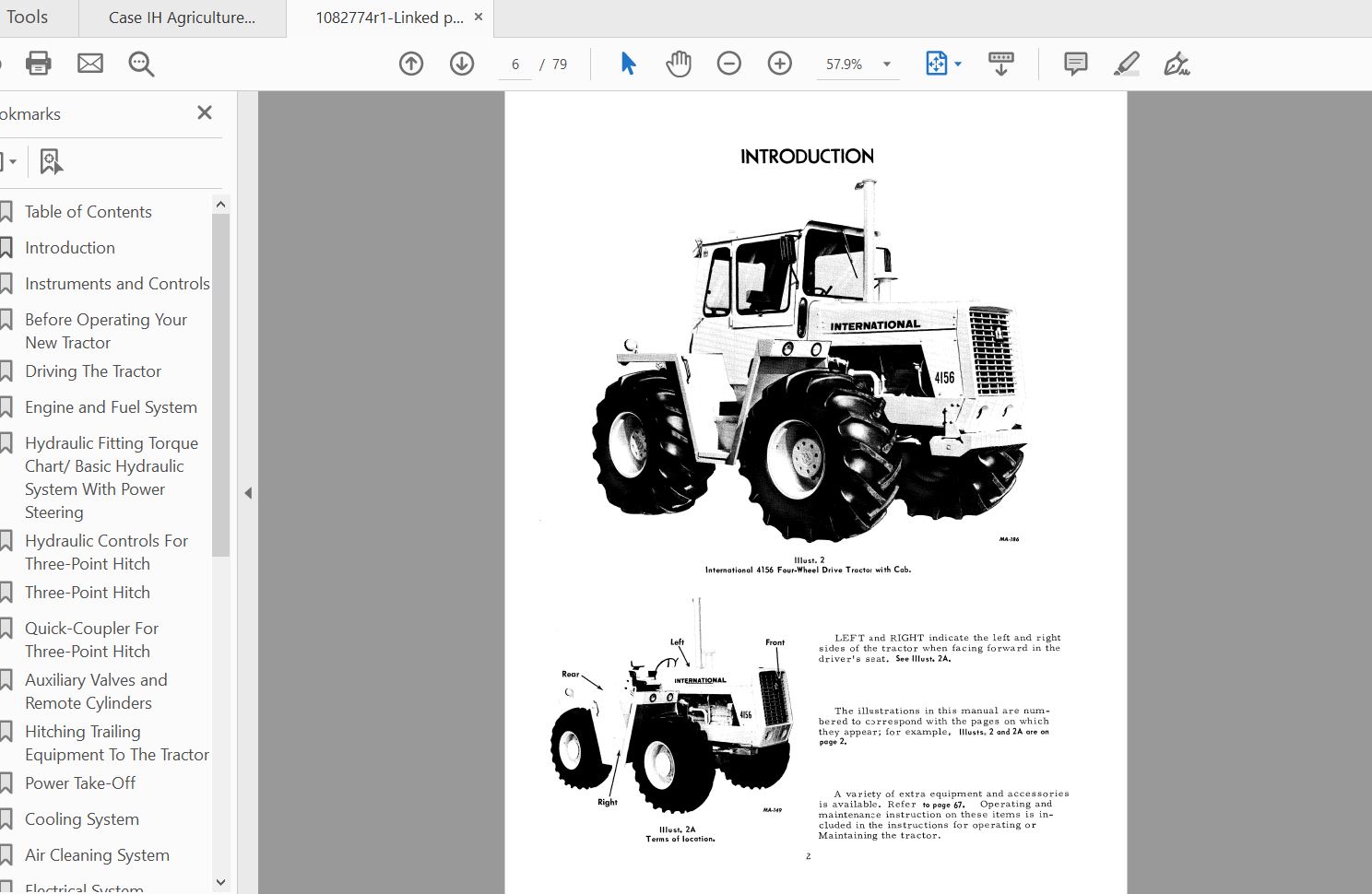Screen dimensions: 1372x894
Task: Jump to Engine and Fuel System bookmark
Action: (111, 407)
